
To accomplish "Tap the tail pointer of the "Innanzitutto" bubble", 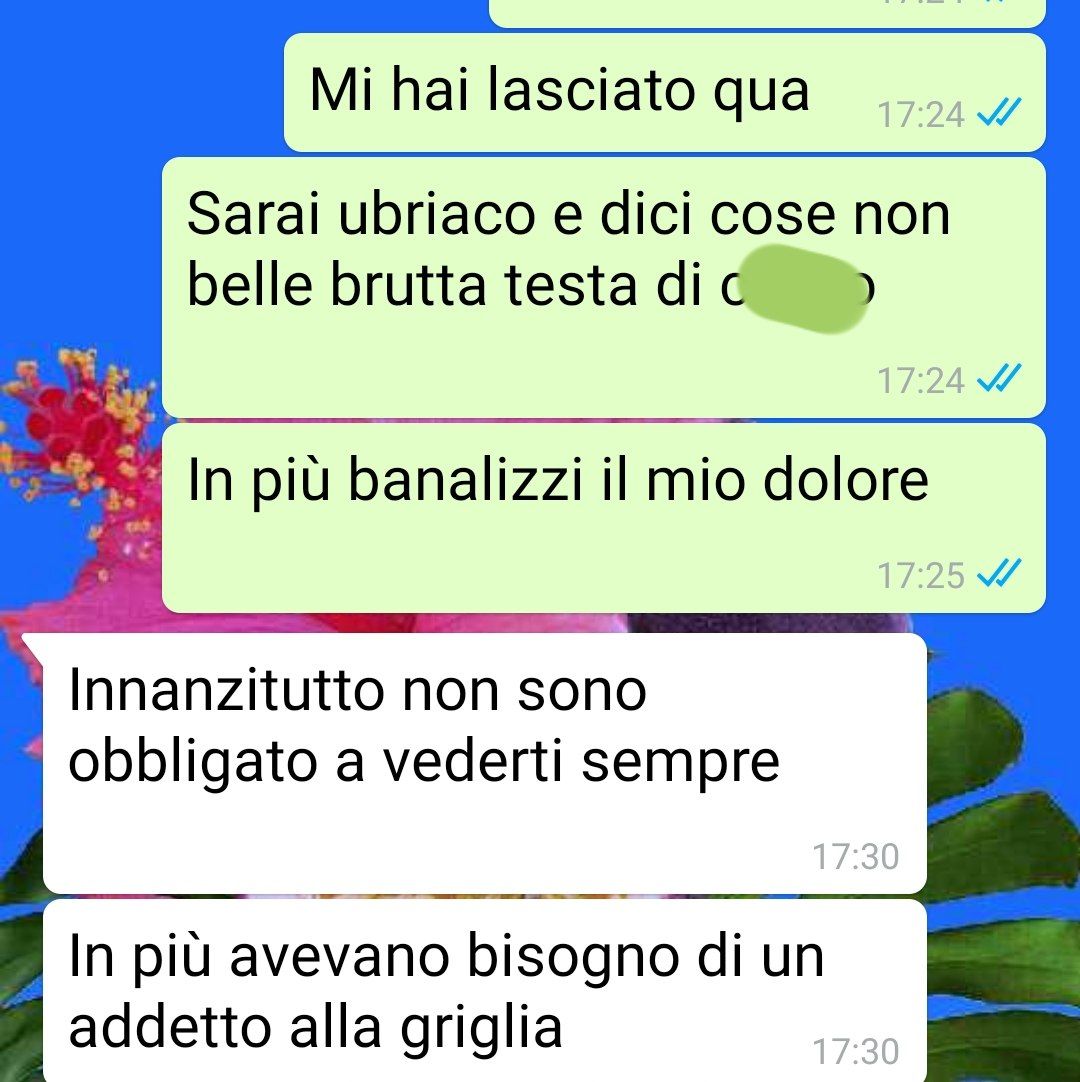I will point(32,649).
